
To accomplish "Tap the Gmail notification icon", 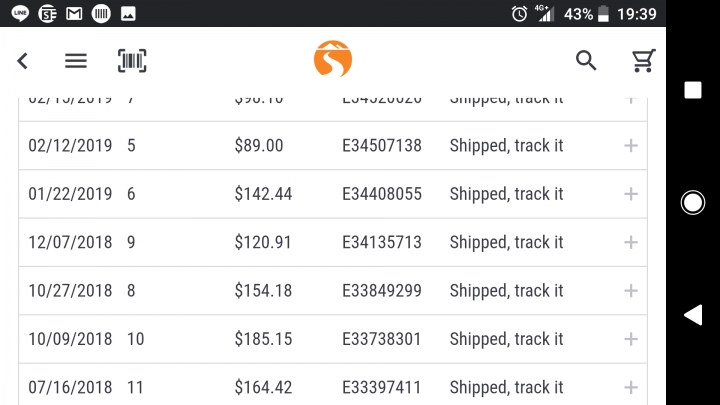I will [x=74, y=14].
